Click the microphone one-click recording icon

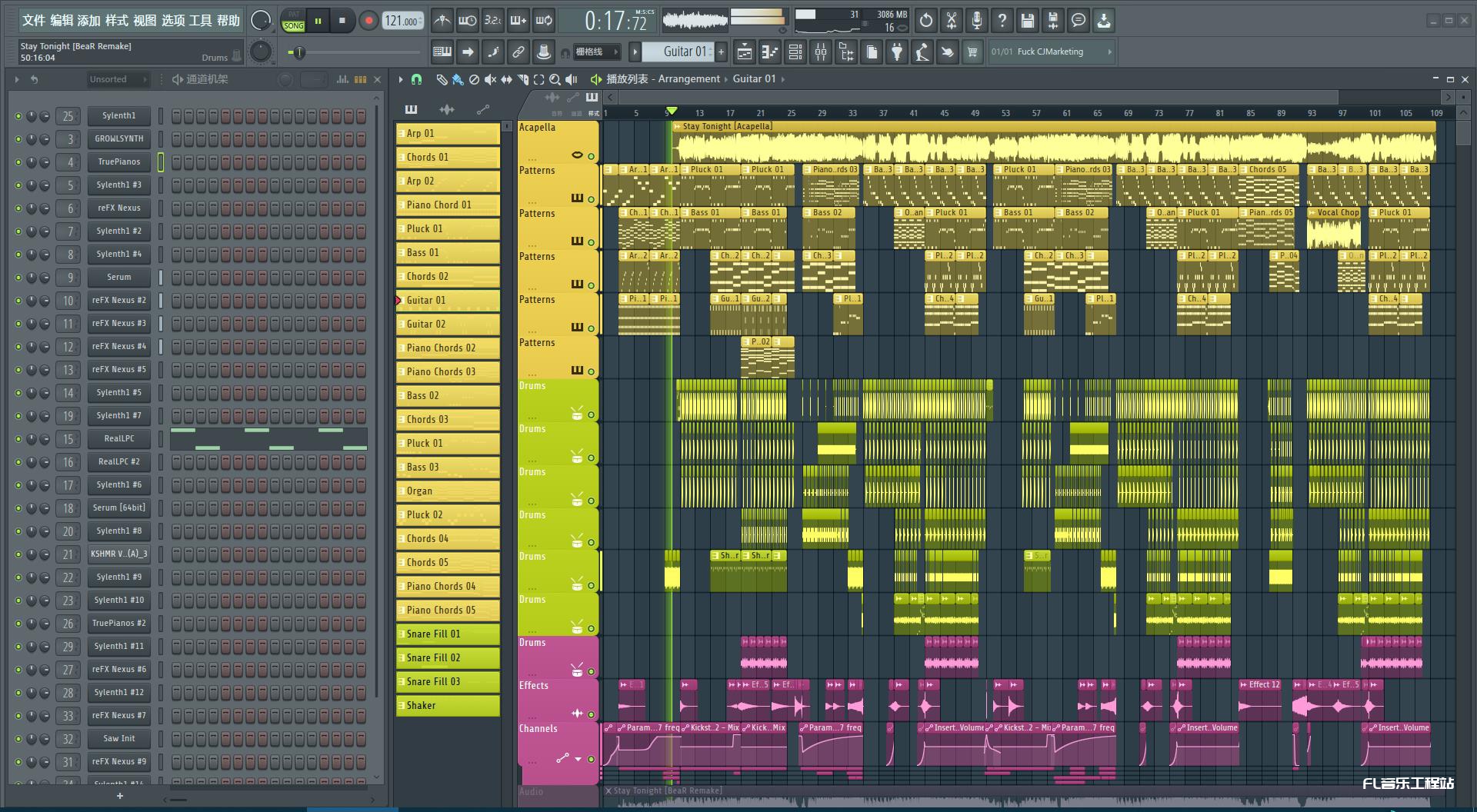pos(977,21)
